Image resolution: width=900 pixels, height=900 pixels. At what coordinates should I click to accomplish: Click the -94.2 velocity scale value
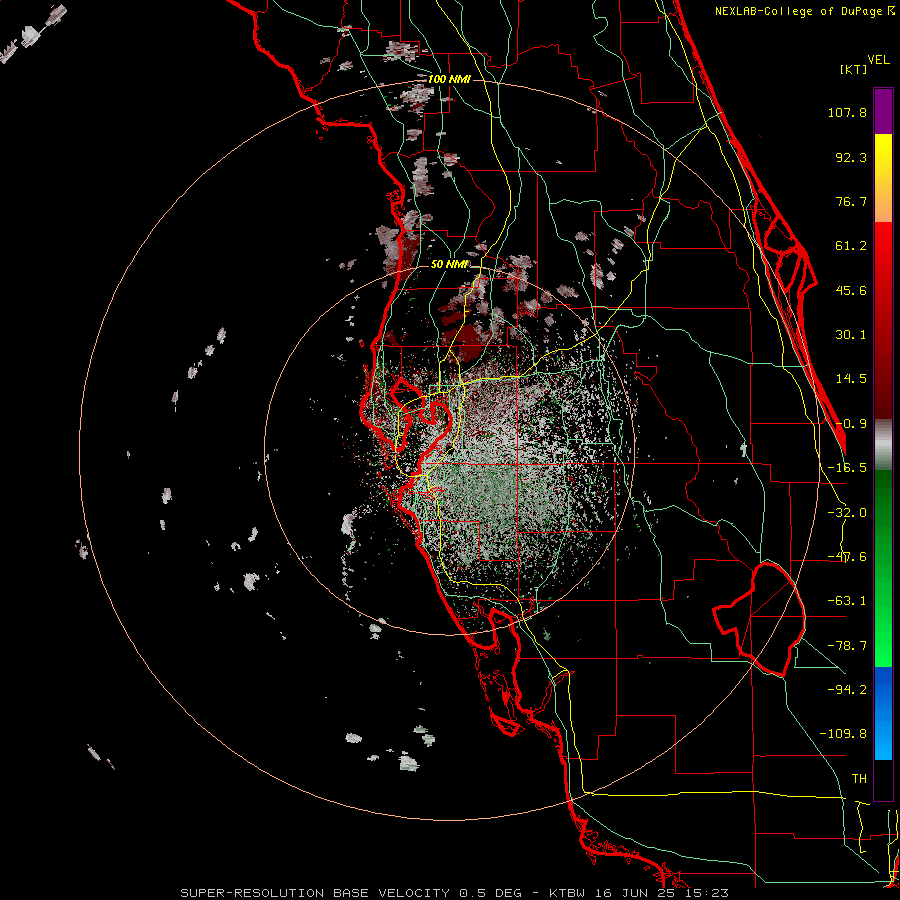coord(847,689)
